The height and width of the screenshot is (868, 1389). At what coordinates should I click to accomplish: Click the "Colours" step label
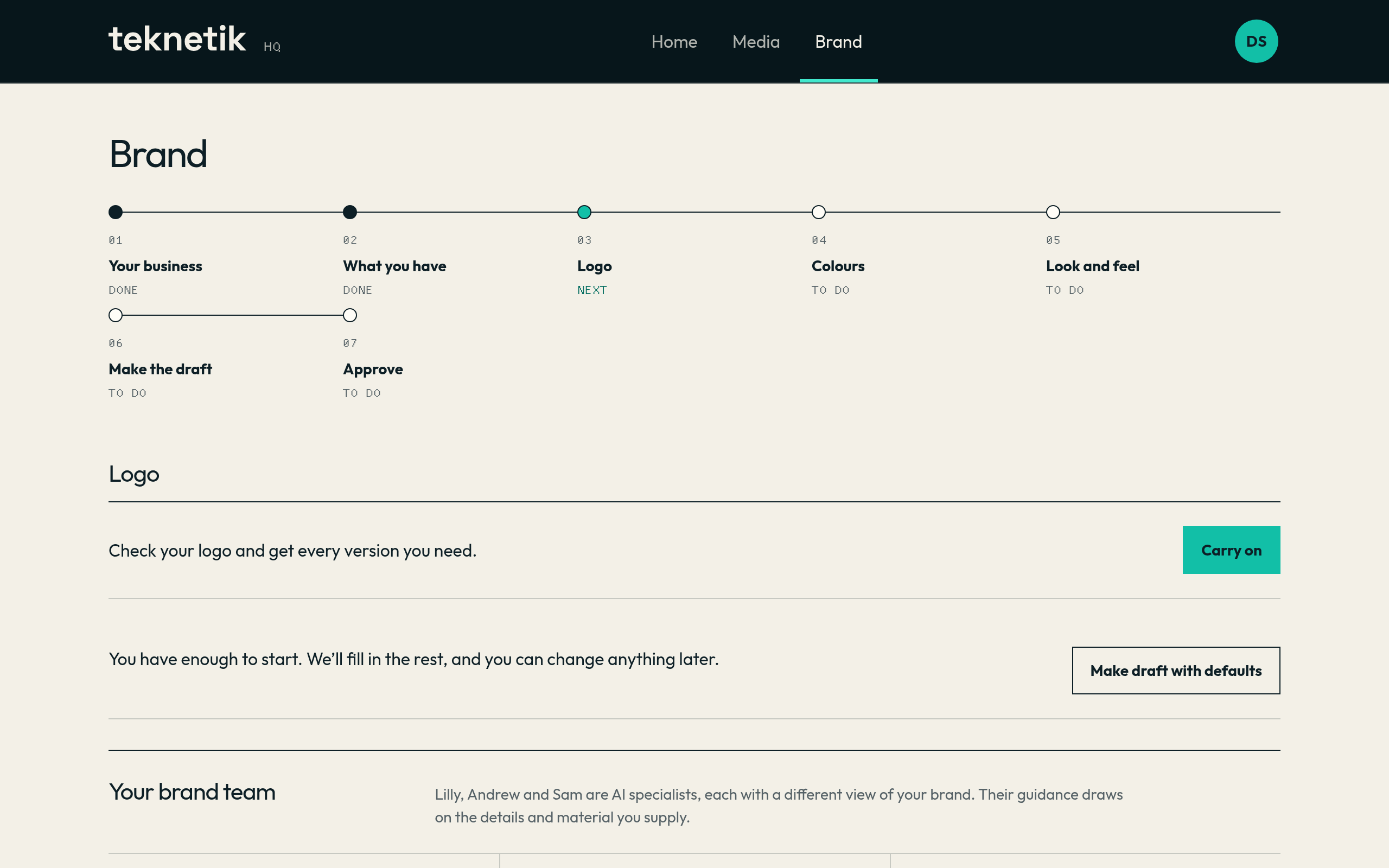tap(837, 266)
